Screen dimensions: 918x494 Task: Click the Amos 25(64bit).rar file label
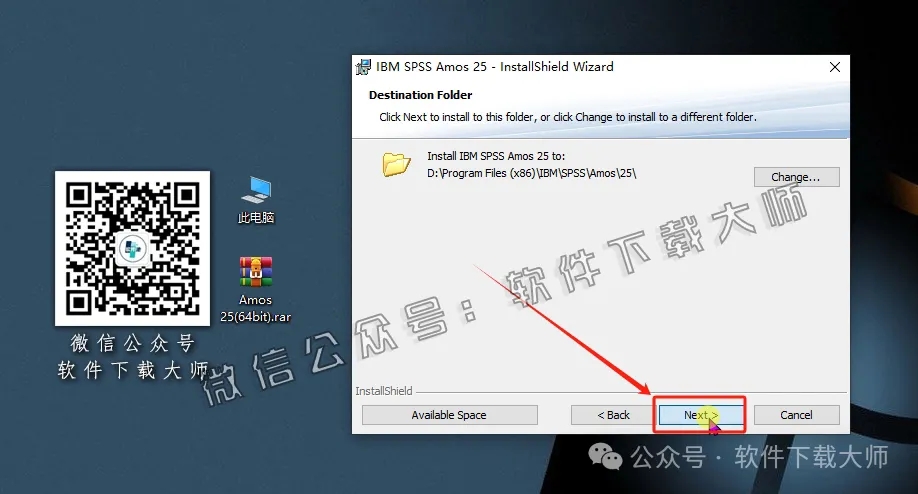coord(256,308)
